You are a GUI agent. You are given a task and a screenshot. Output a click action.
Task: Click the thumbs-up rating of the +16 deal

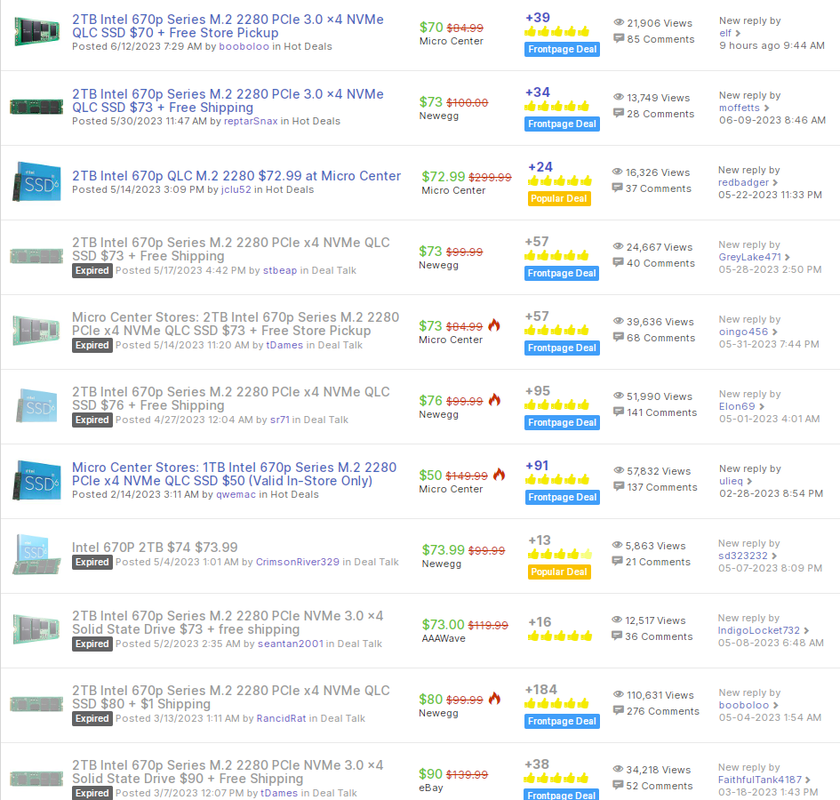click(560, 636)
